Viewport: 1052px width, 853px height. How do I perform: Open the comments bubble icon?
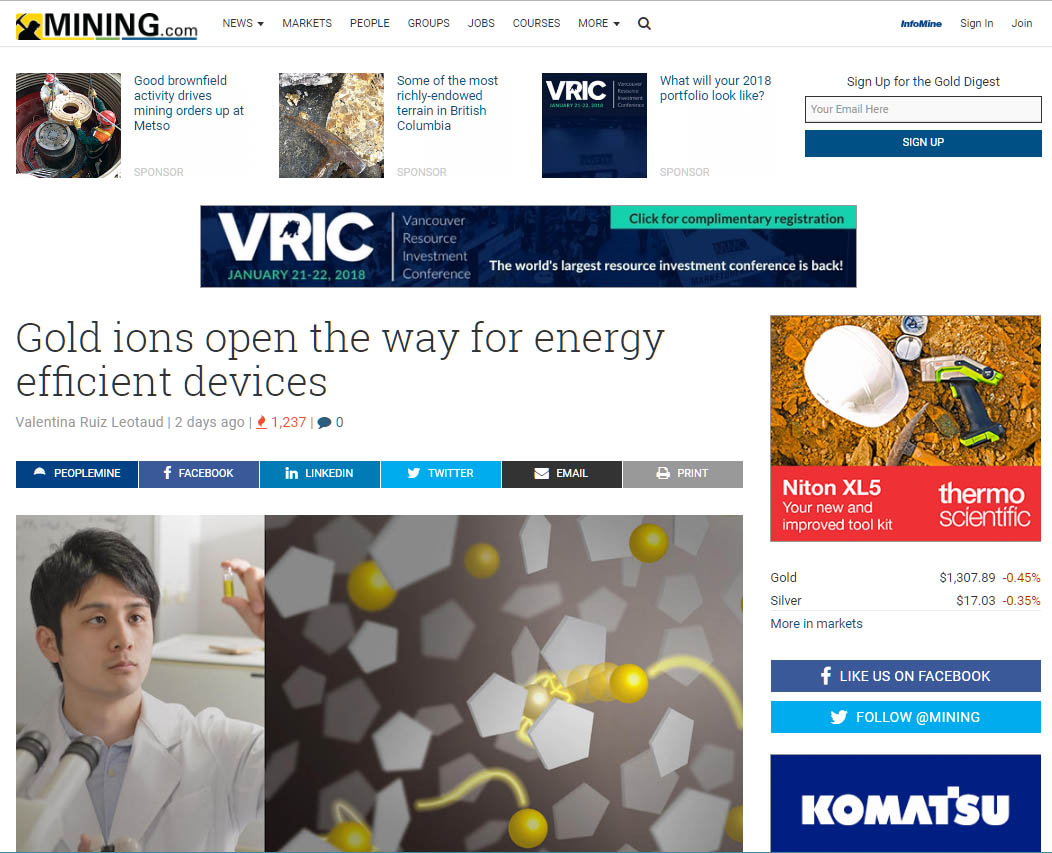tap(324, 422)
